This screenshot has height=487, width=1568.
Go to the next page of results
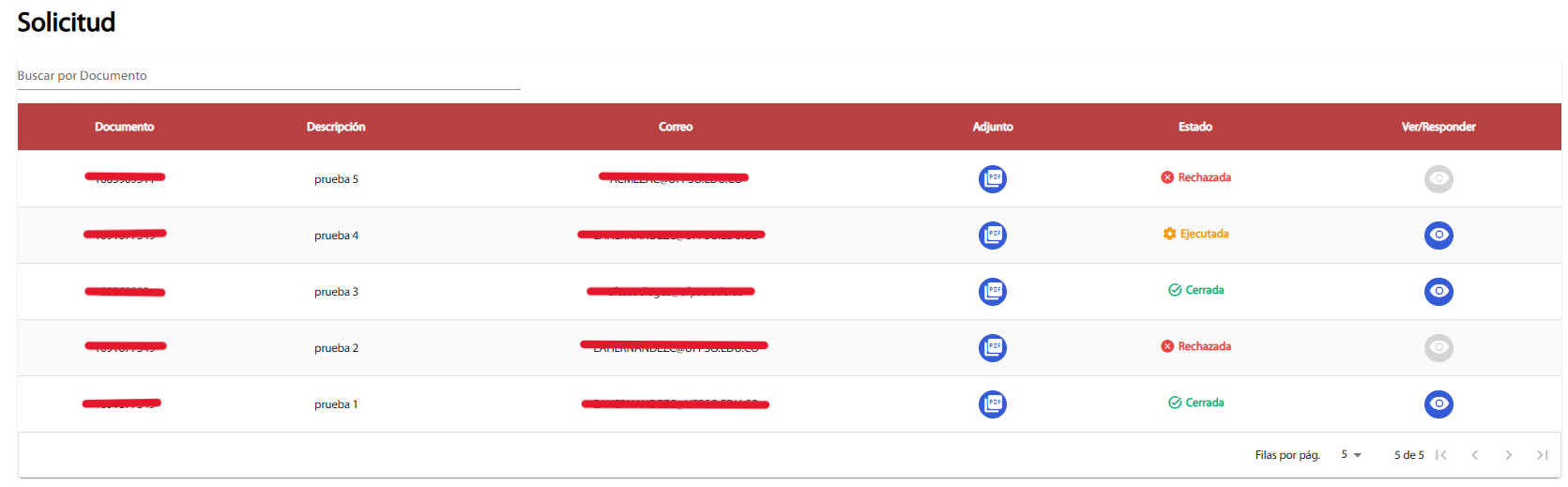(x=1508, y=455)
